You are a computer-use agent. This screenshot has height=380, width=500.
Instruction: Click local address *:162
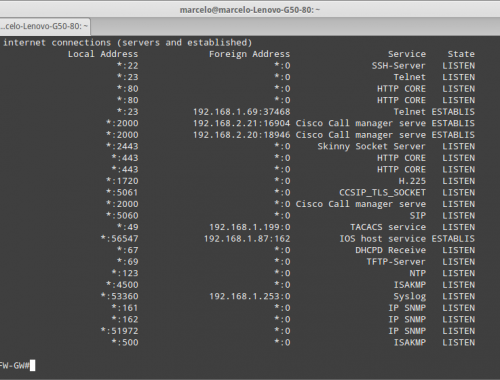click(125, 319)
